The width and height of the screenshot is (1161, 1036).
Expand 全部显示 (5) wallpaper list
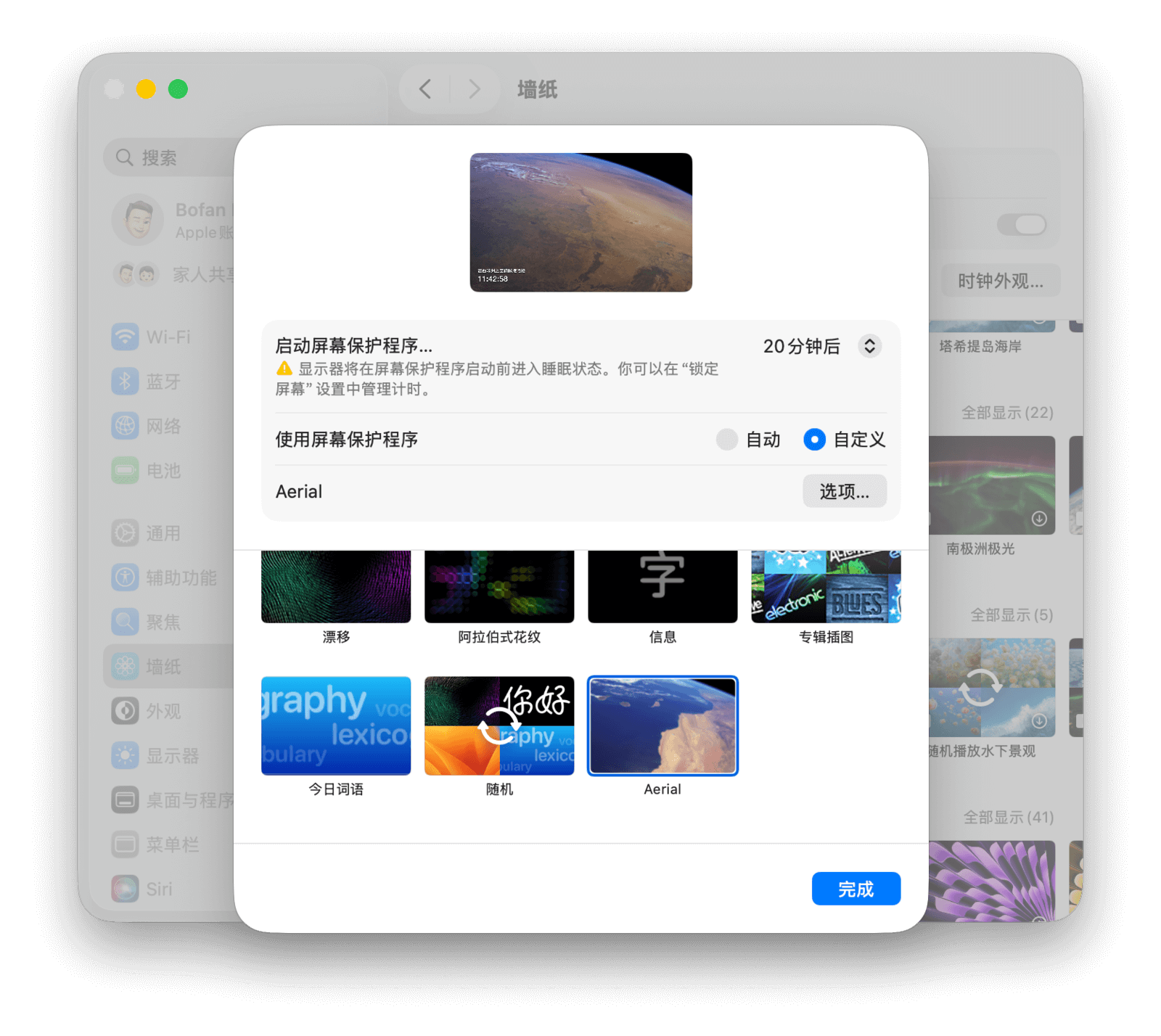[1011, 615]
